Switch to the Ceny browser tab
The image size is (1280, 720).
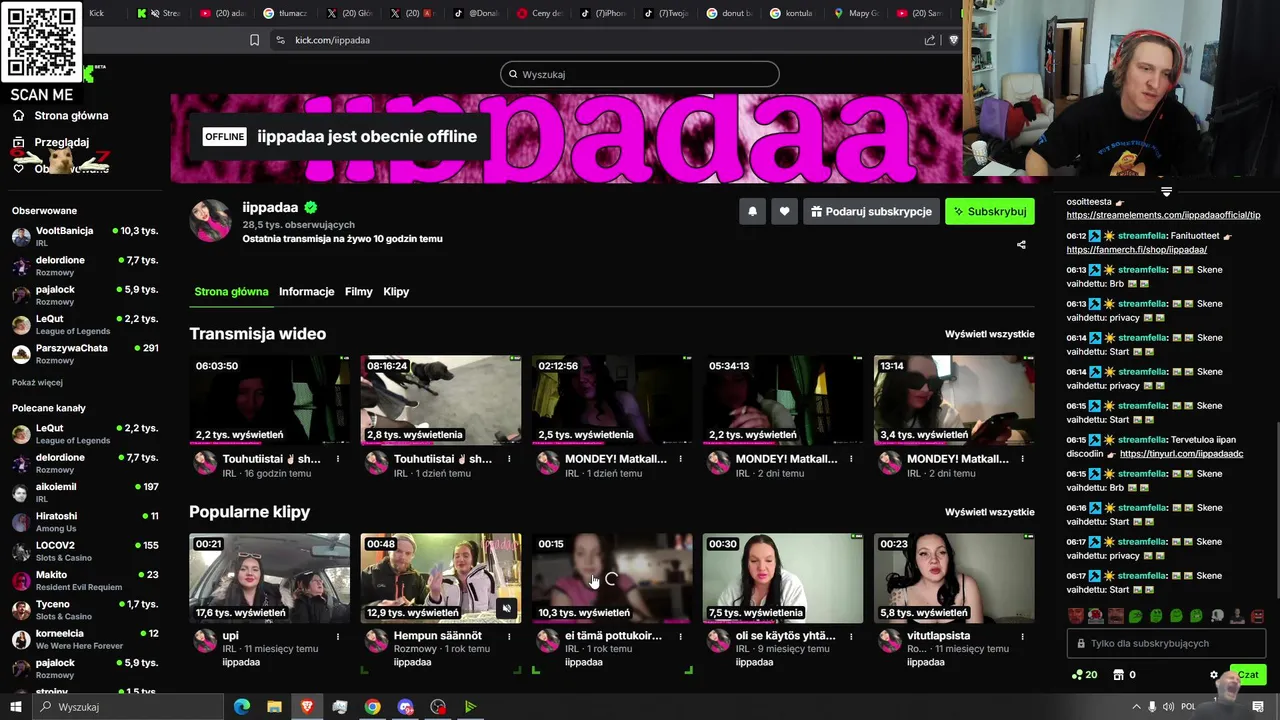(541, 13)
